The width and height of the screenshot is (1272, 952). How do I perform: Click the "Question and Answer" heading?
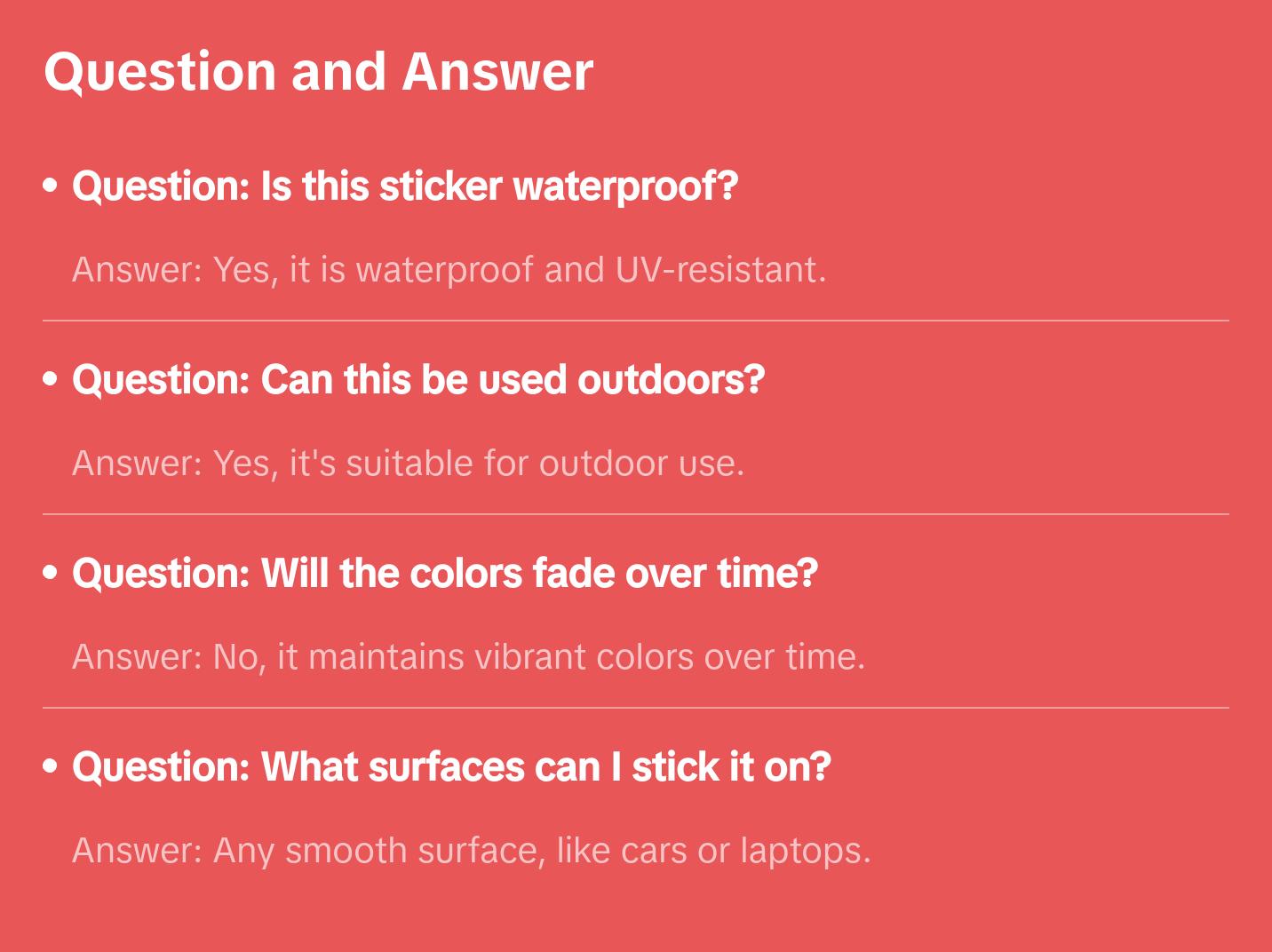(318, 71)
